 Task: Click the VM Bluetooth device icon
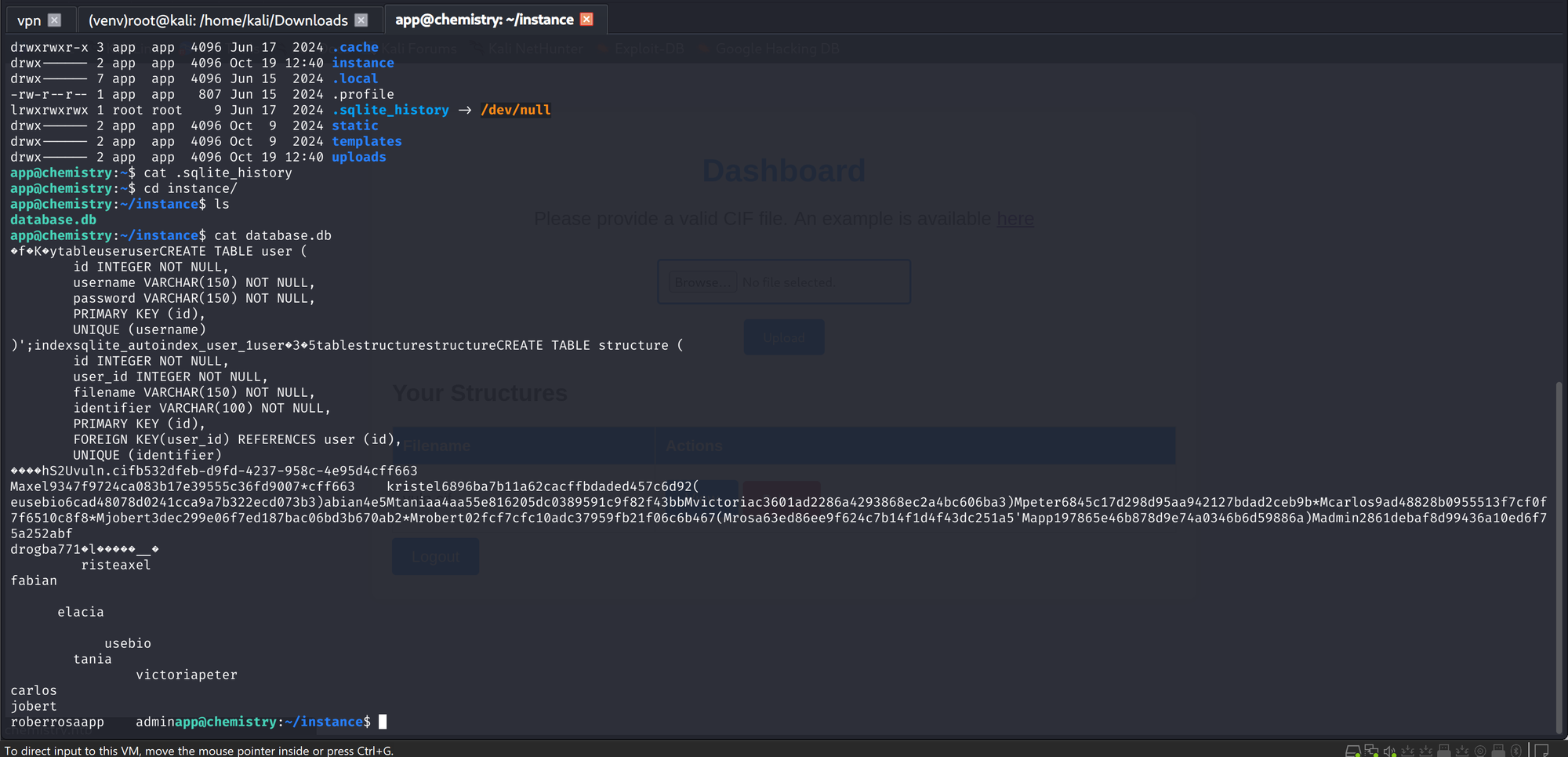coord(1516,751)
